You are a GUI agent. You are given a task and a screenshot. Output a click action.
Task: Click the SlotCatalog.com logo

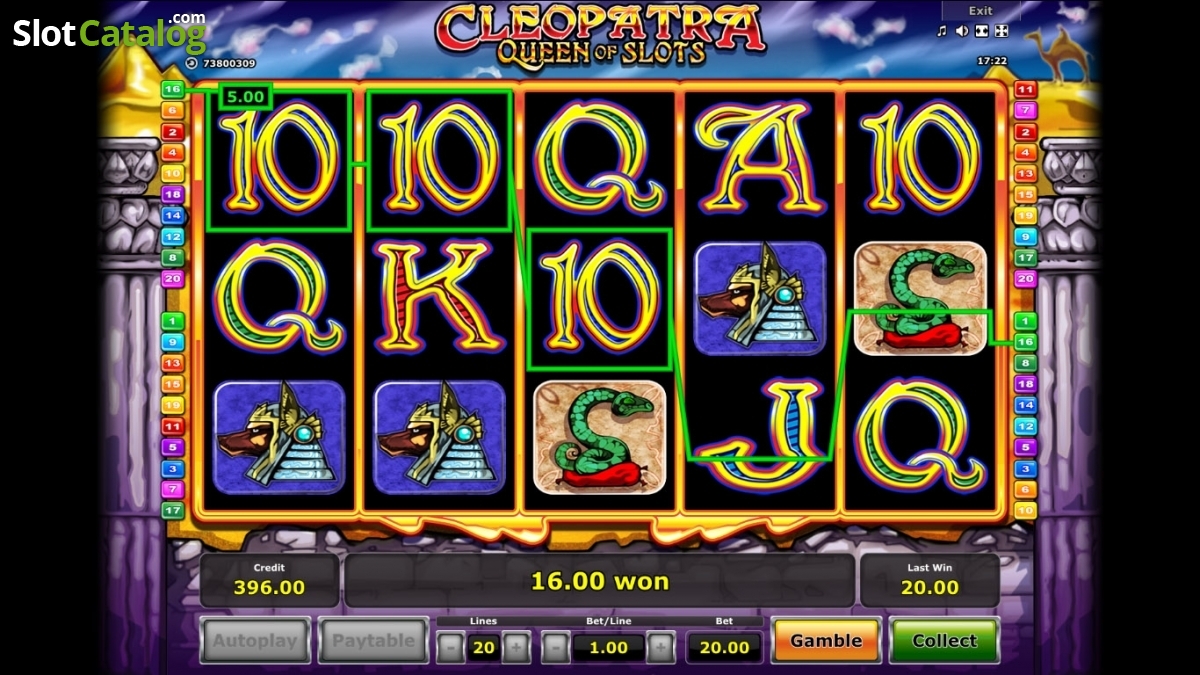tap(109, 33)
